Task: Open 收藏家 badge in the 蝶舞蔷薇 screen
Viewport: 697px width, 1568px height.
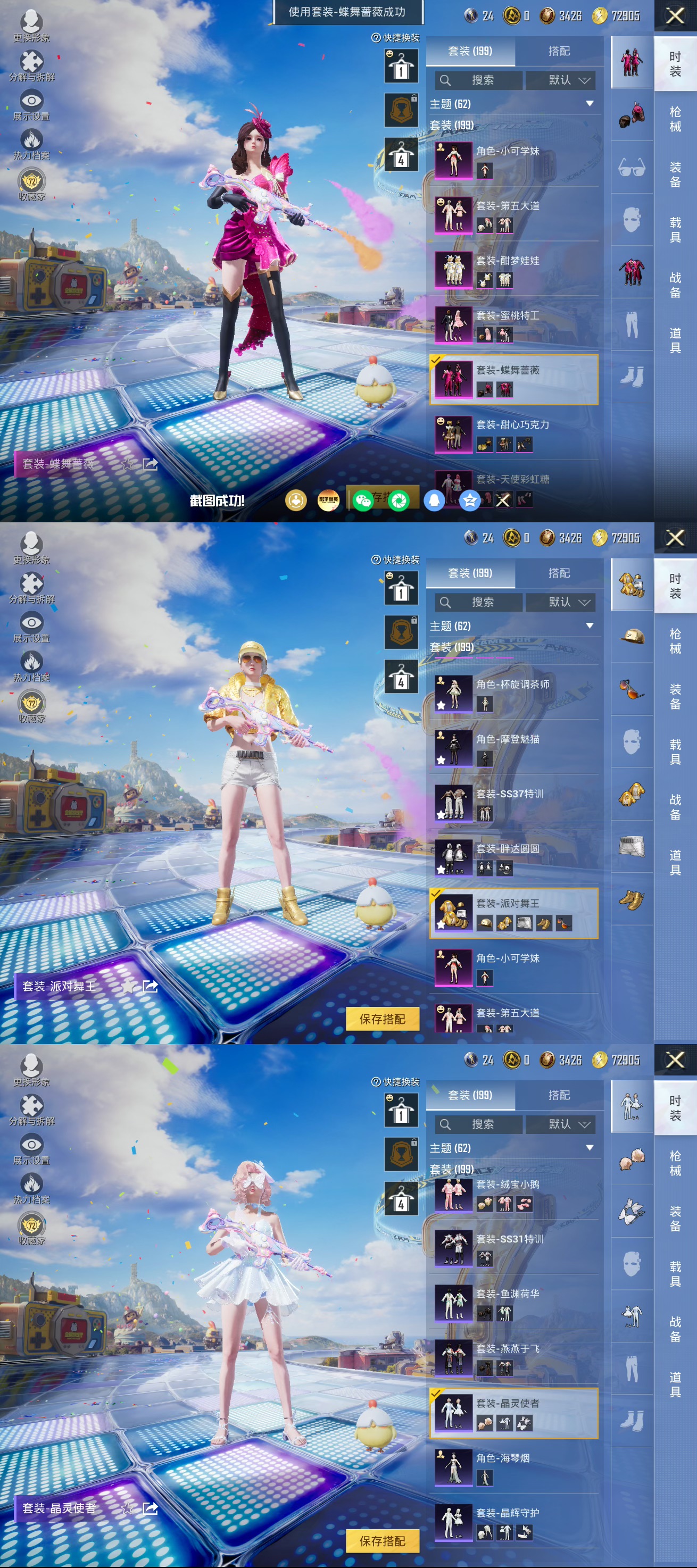Action: coord(31,180)
